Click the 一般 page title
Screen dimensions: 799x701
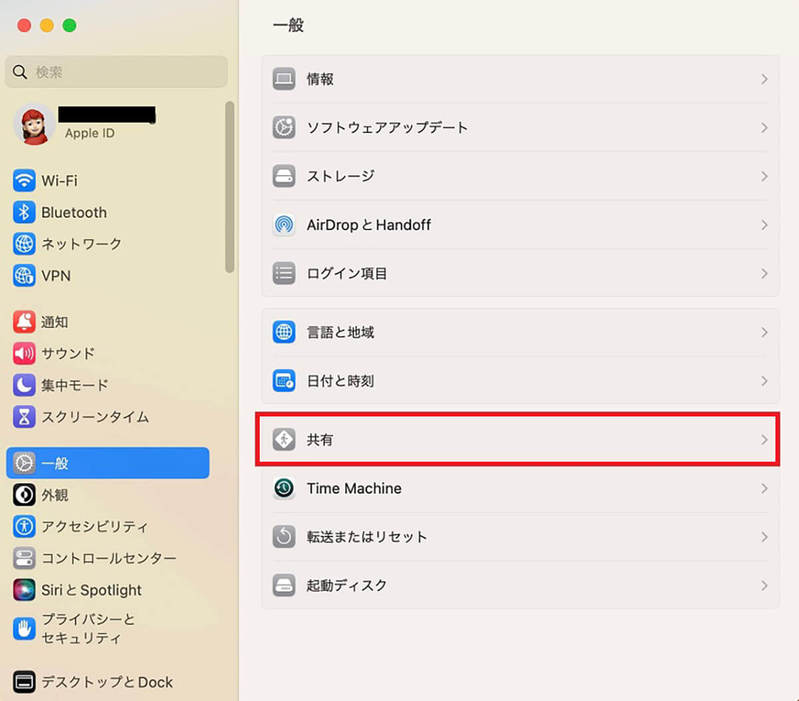[x=288, y=25]
